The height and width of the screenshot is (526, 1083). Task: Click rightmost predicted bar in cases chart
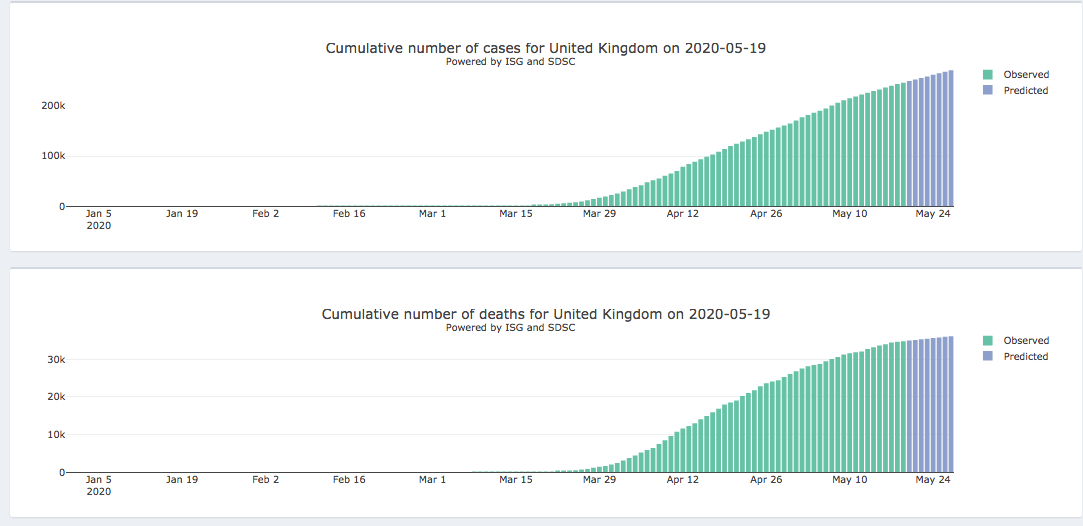pyautogui.click(x=951, y=140)
